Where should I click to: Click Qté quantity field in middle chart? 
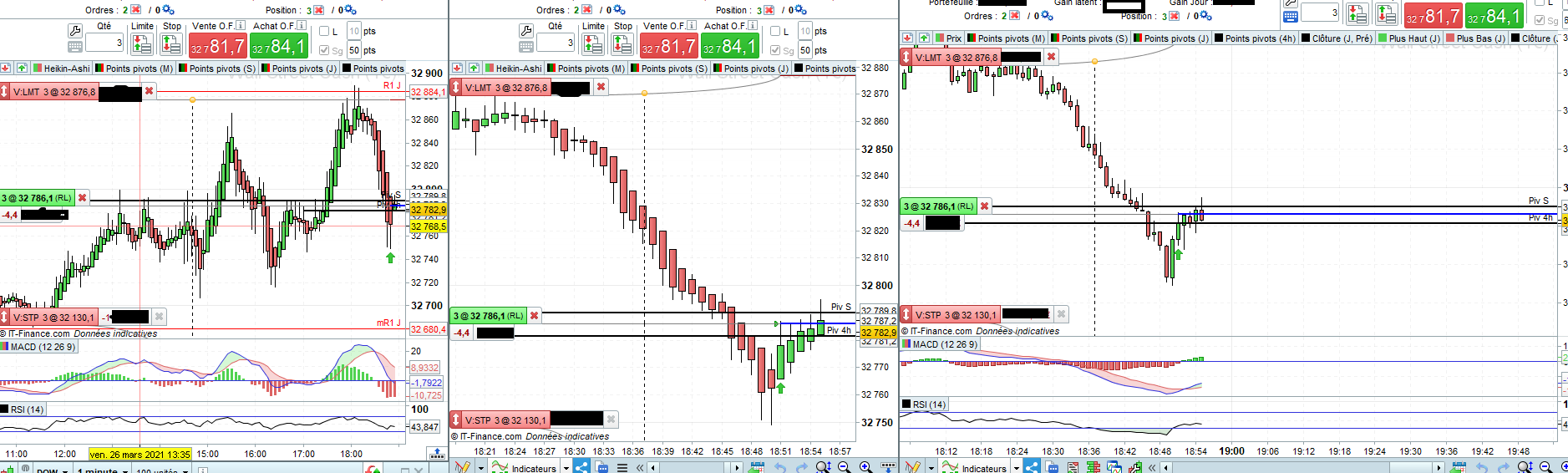point(555,43)
